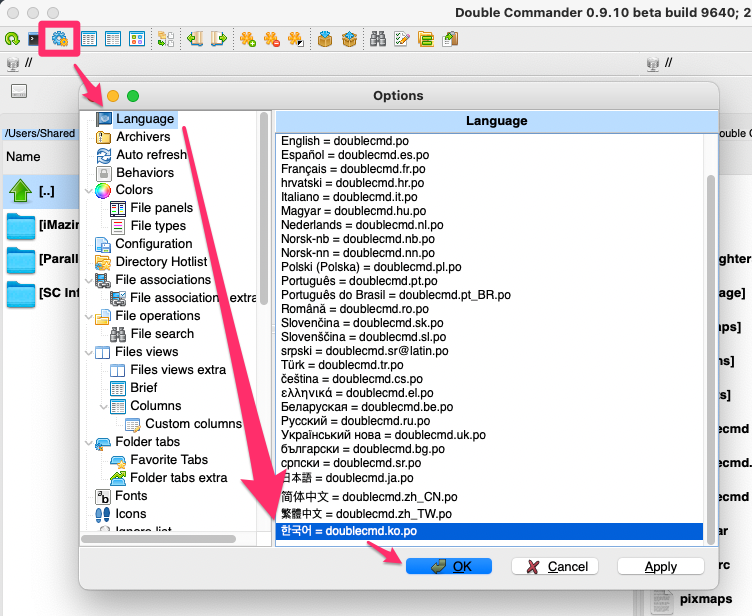Viewport: 752px width, 616px height.
Task: Collapse the File associations tree node
Action: pos(89,280)
